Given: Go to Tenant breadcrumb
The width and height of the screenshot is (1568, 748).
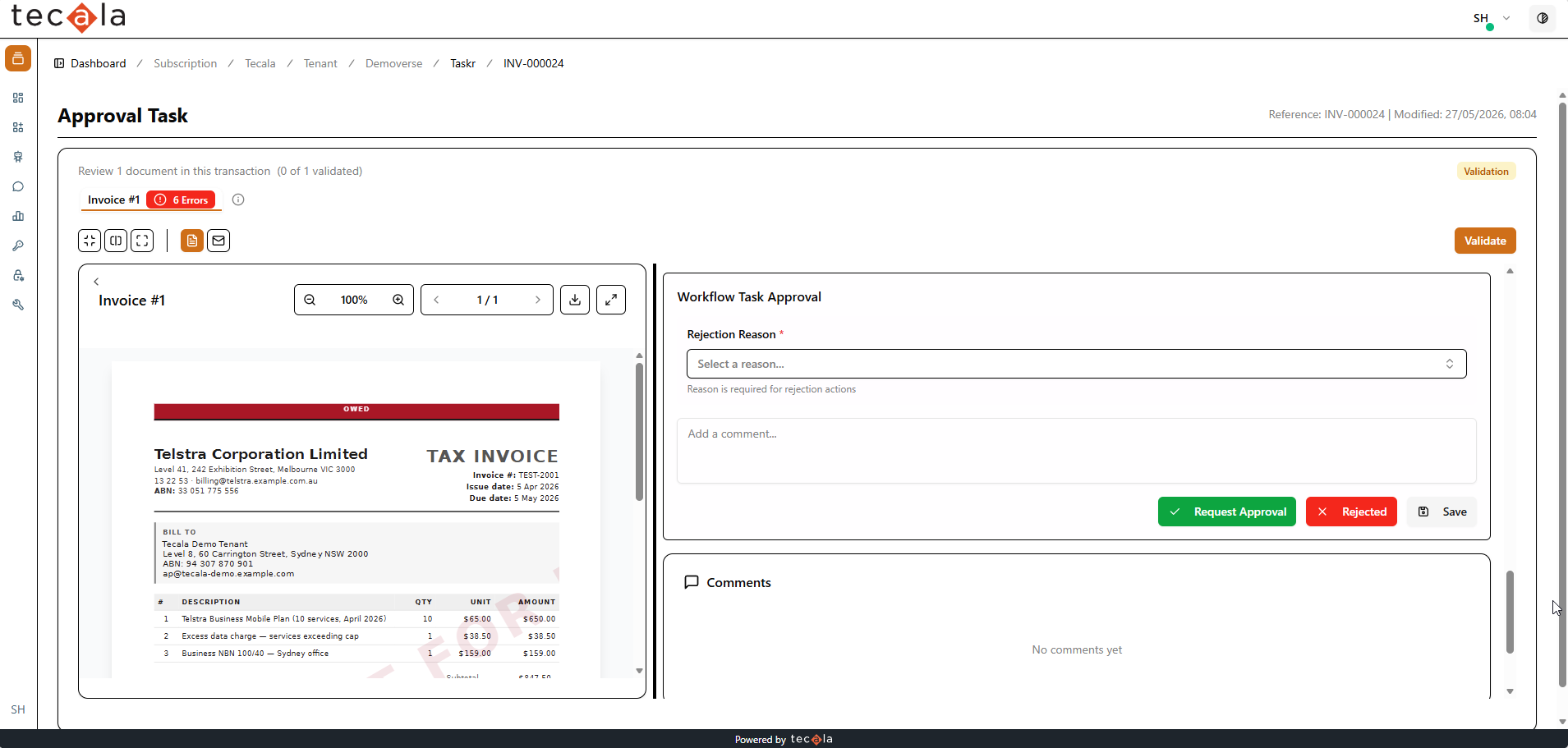Looking at the screenshot, I should point(320,63).
